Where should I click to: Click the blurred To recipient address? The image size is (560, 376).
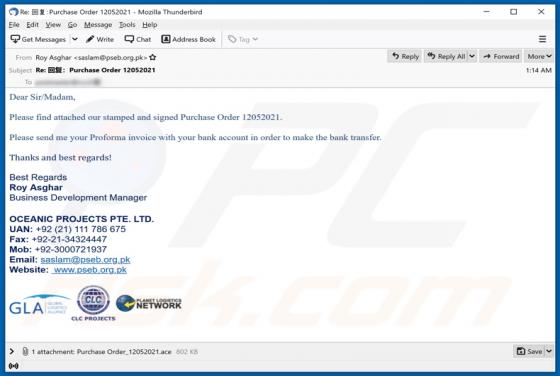click(68, 82)
